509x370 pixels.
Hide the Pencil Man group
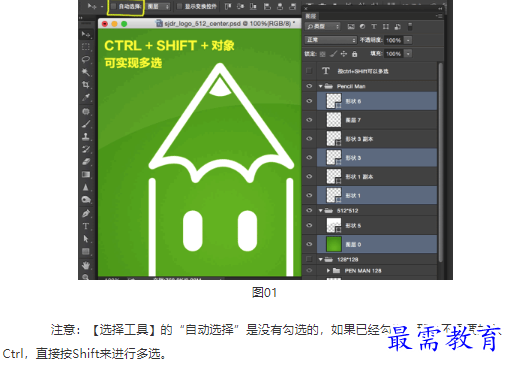(x=309, y=86)
